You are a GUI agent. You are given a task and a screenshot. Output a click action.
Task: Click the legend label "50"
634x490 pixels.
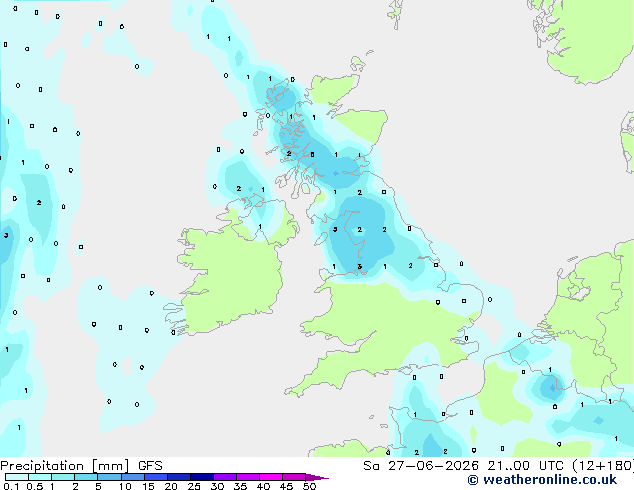tap(309, 486)
